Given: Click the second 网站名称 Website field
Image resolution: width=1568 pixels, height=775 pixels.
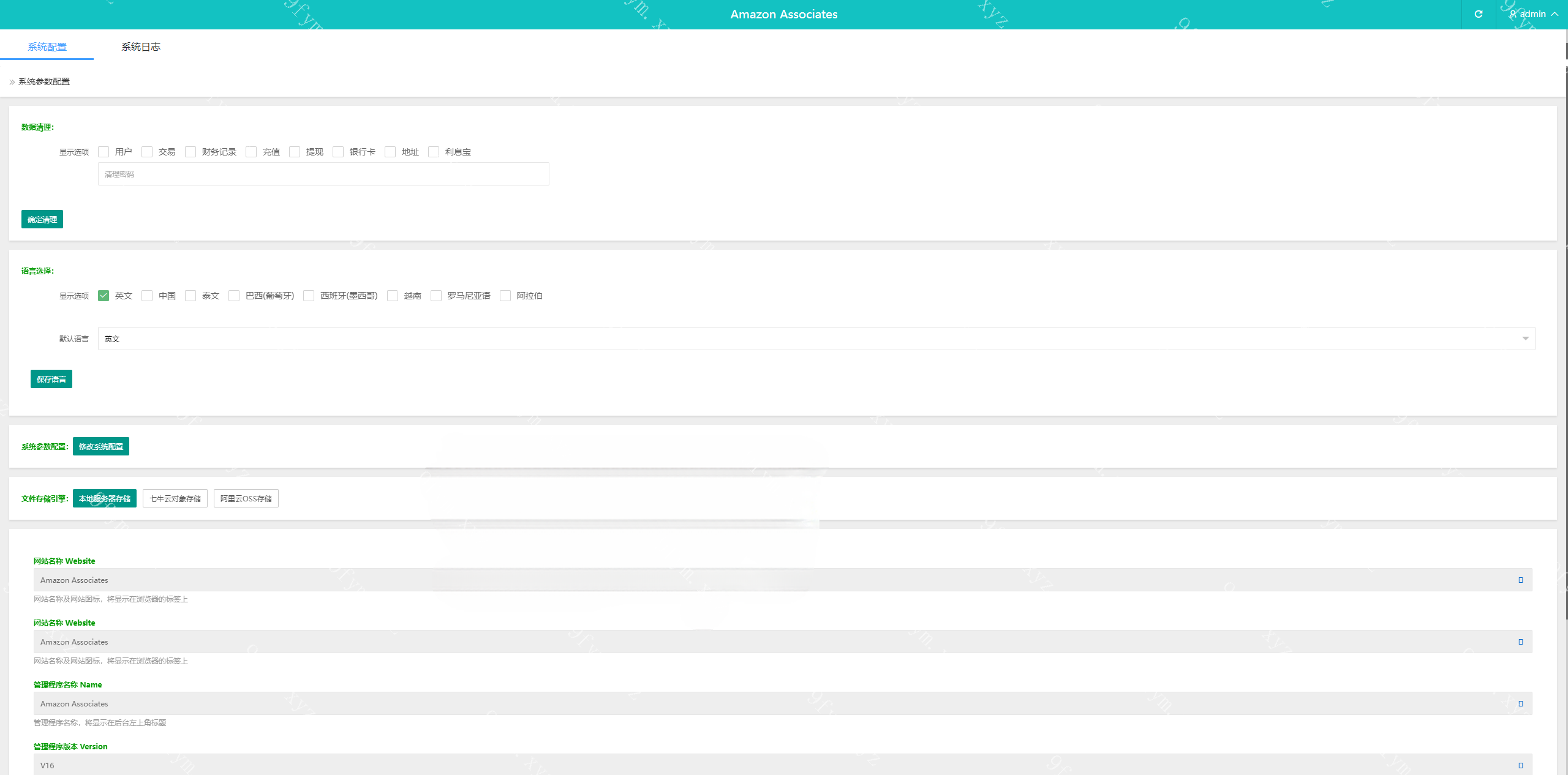Looking at the screenshot, I should click(x=783, y=642).
